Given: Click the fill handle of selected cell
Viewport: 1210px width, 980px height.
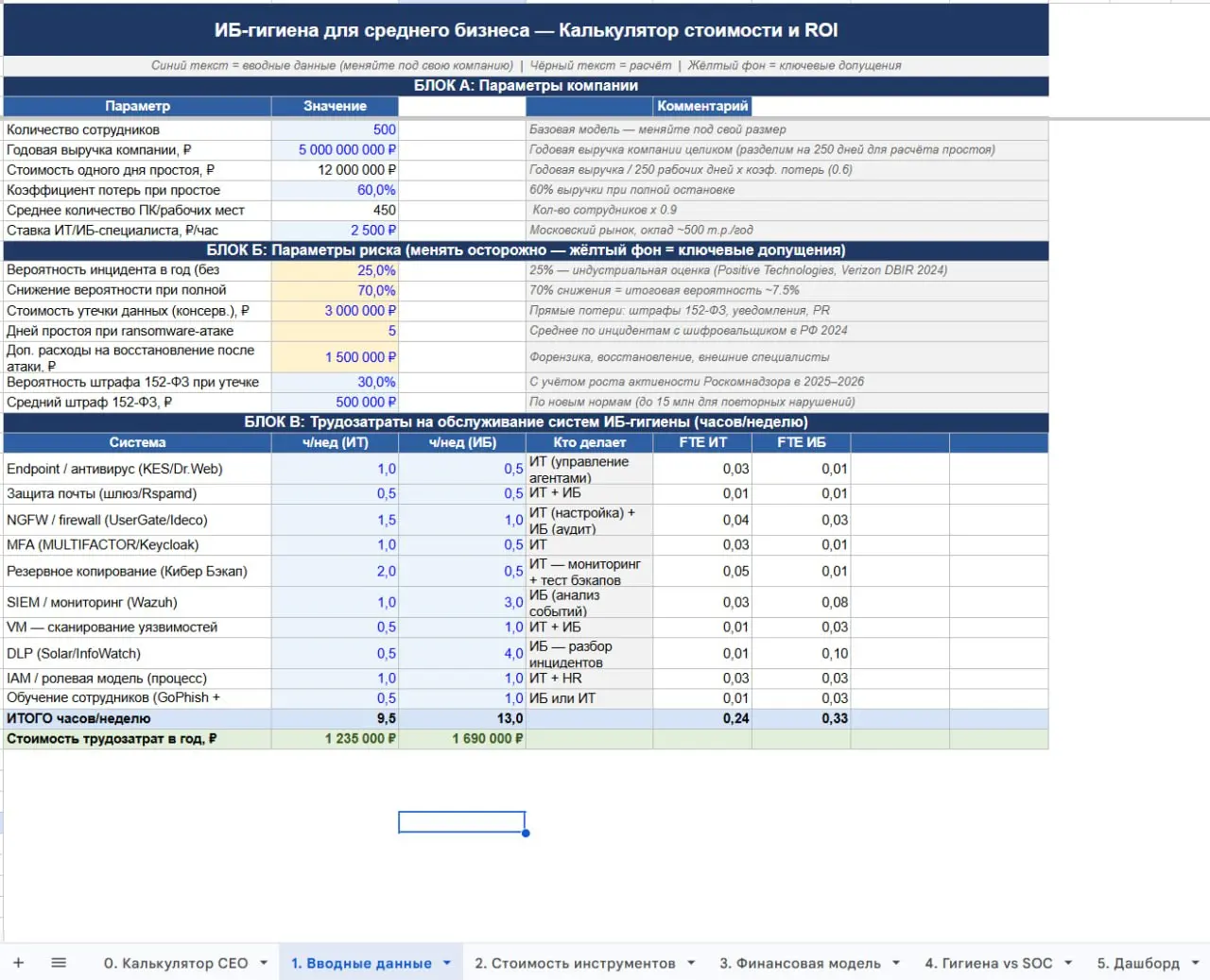Looking at the screenshot, I should click(x=526, y=833).
